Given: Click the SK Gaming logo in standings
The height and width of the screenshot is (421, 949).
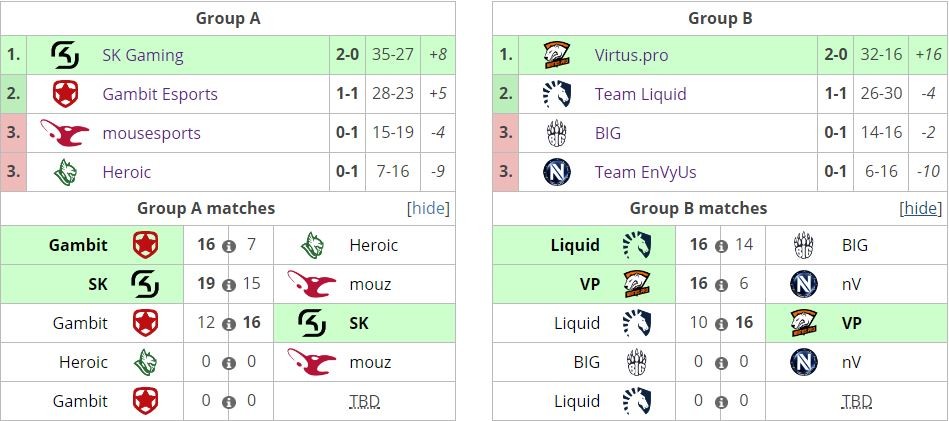Looking at the screenshot, I should 65,55.
